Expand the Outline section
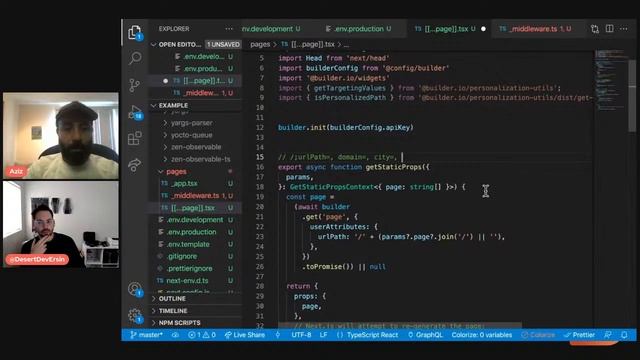This screenshot has width=640, height=360. pos(172,299)
